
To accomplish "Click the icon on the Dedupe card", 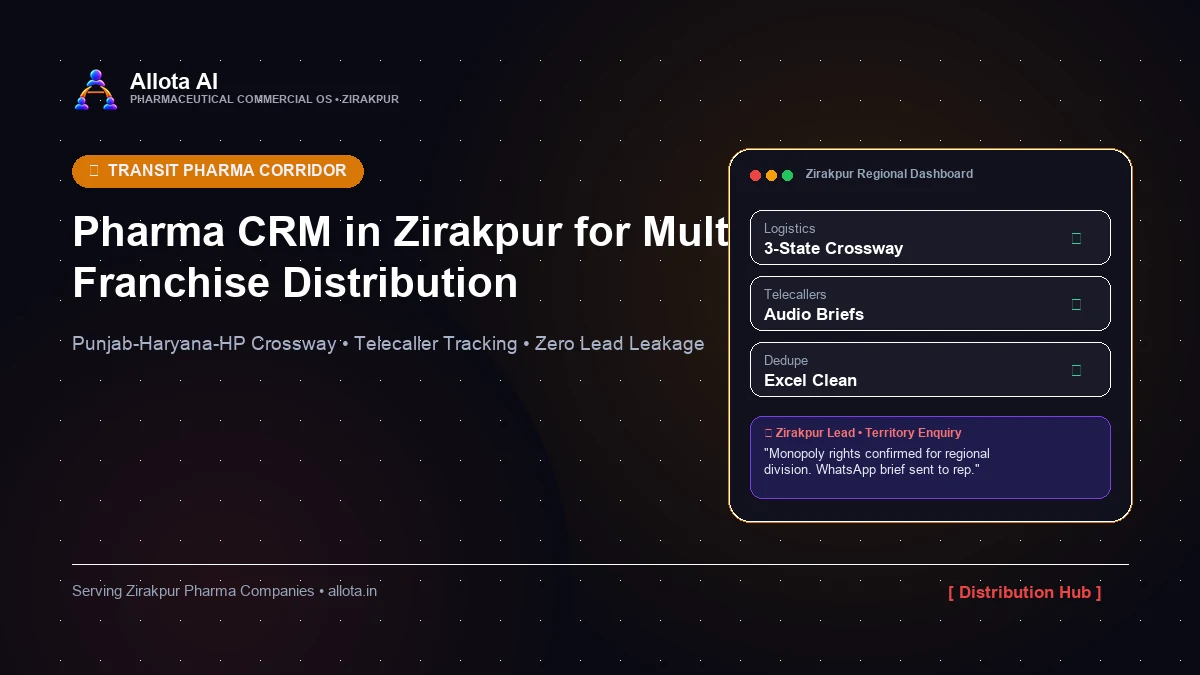I will [x=1076, y=370].
